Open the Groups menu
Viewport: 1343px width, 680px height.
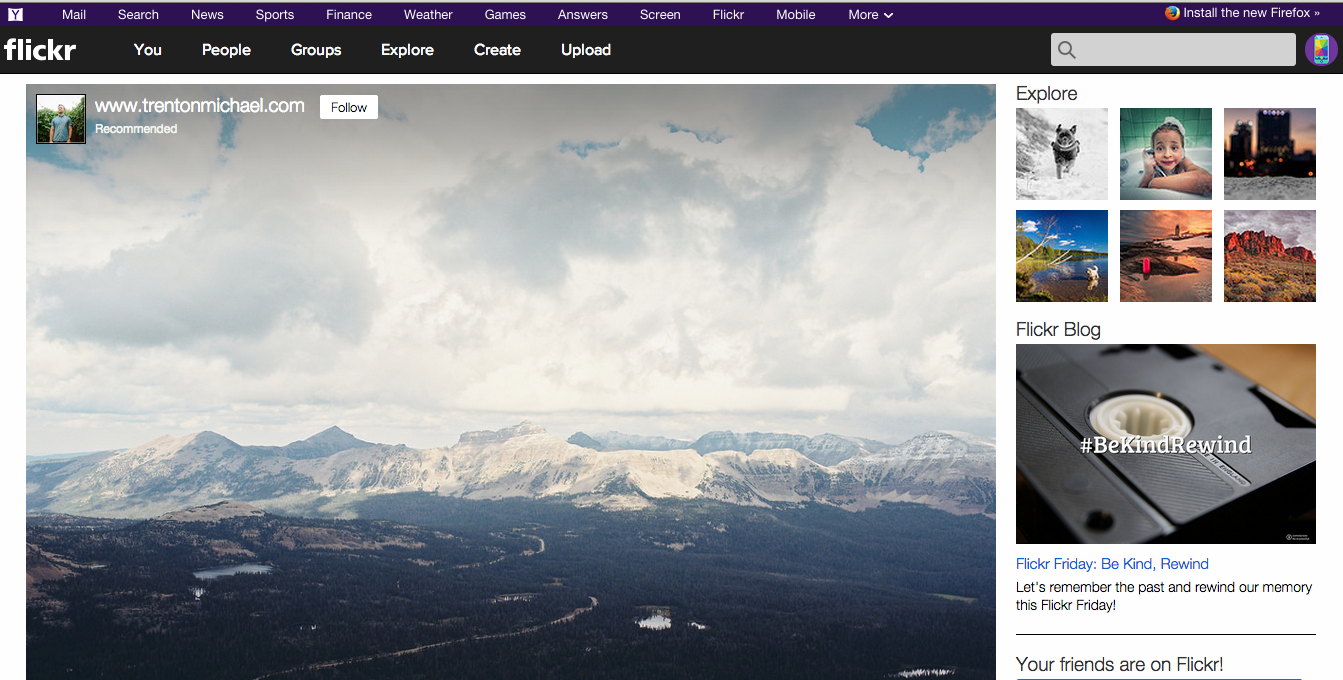(316, 50)
